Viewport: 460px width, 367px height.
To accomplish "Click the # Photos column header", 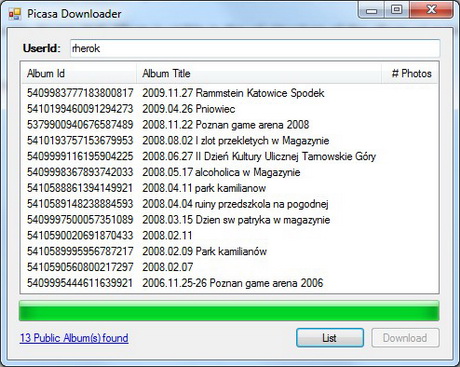I will [409, 73].
